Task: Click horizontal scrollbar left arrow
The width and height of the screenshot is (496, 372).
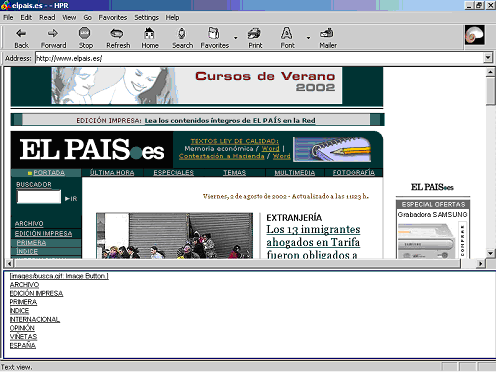Action: pos(9,263)
